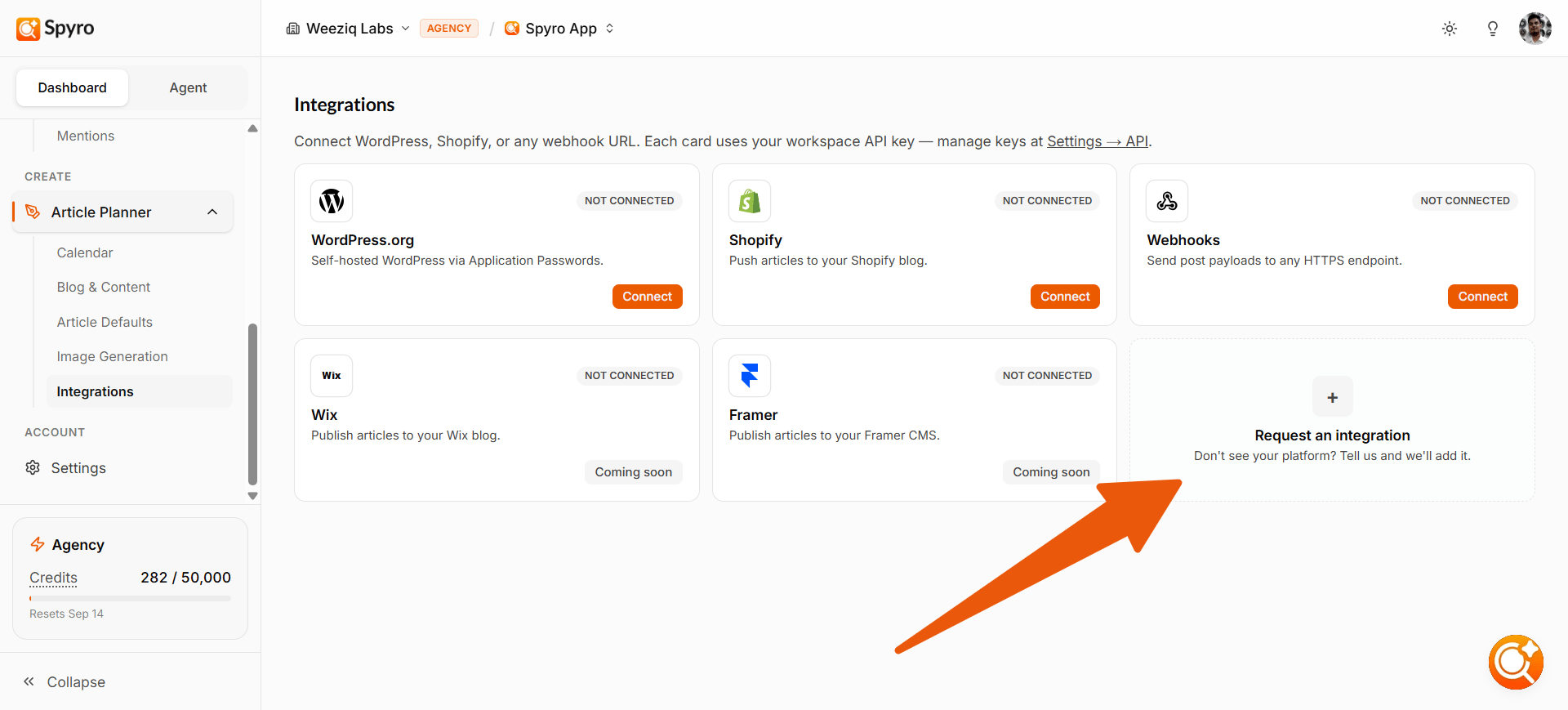The height and width of the screenshot is (710, 1568).
Task: Open the user profile avatar
Action: [1535, 29]
